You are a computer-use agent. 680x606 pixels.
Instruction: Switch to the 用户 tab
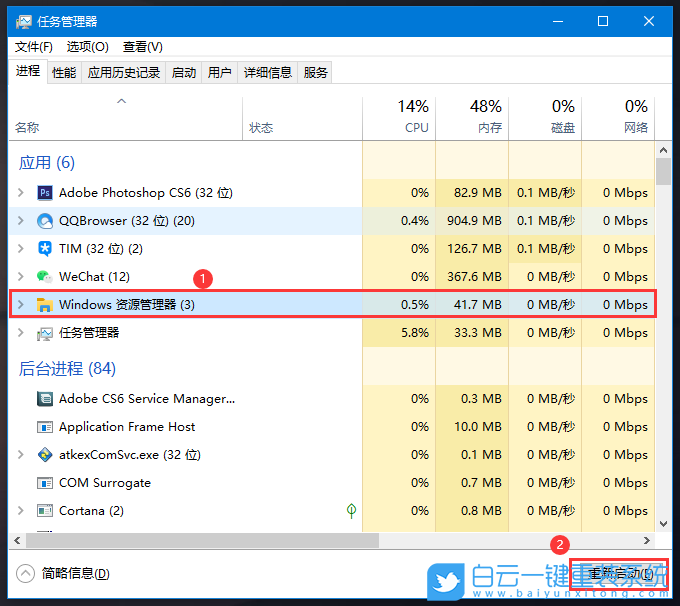tap(219, 72)
